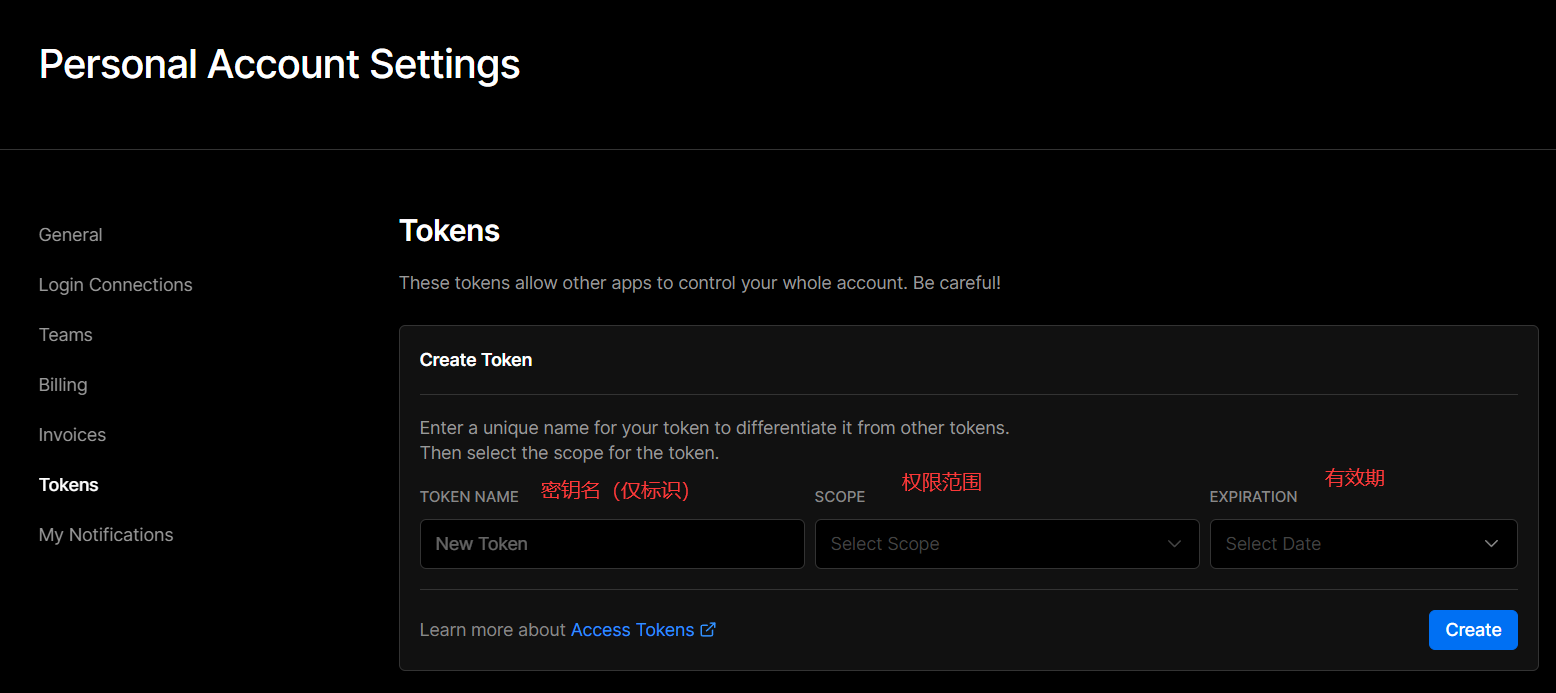Viewport: 1556px width, 693px height.
Task: Click the arrow in the Expiration date field
Action: point(1491,544)
